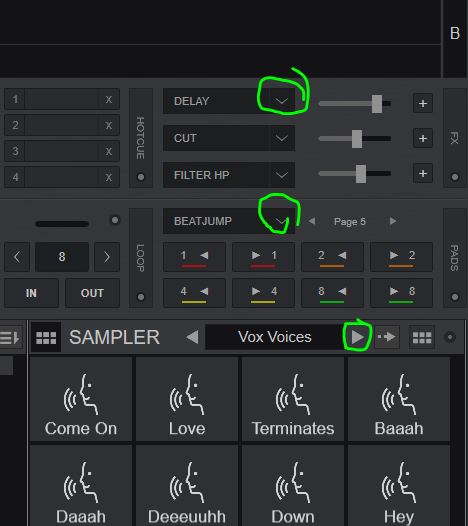Viewport: 468px width, 526px height.
Task: Expand the FILTER HP effect list
Action: pos(281,175)
